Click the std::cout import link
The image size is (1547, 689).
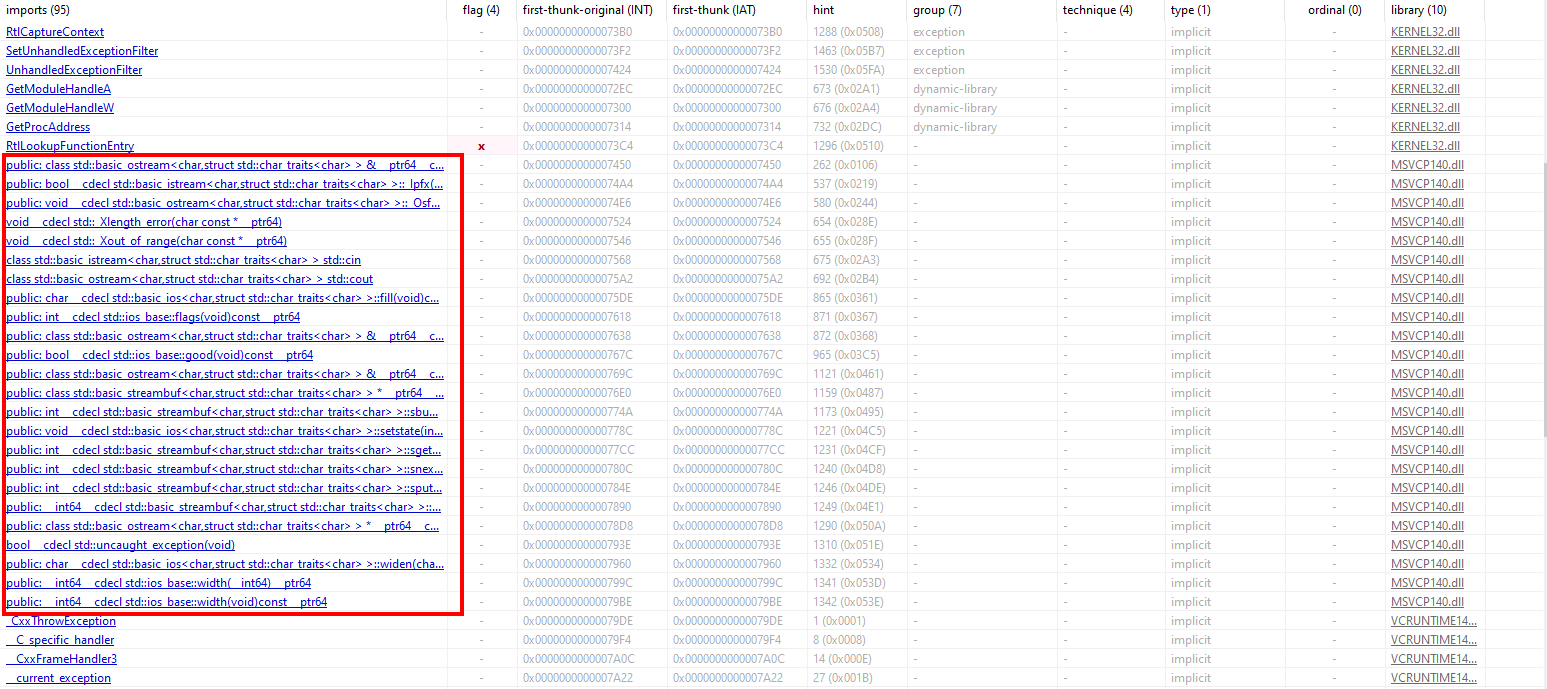click(189, 279)
